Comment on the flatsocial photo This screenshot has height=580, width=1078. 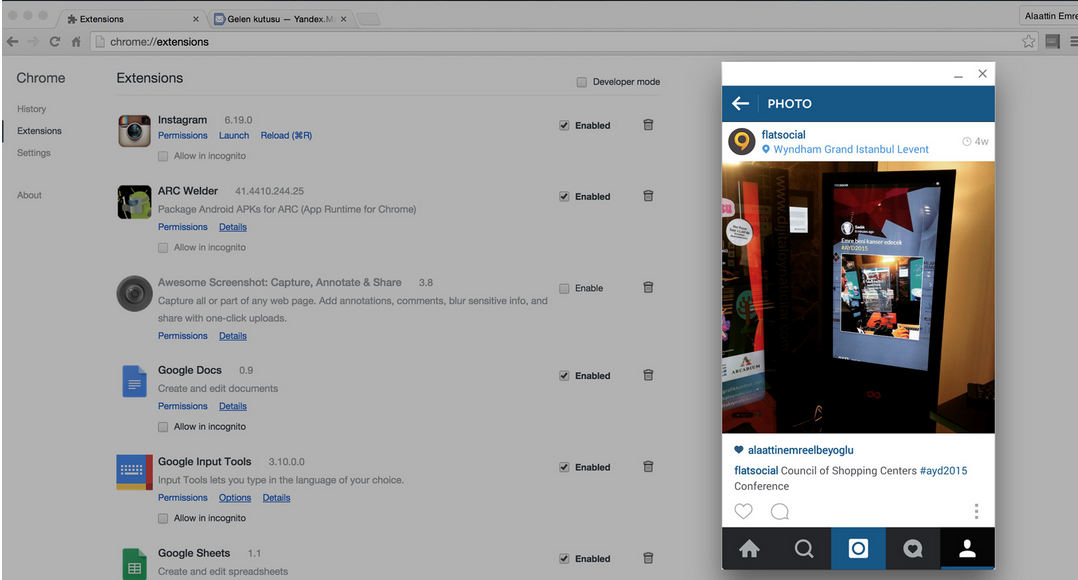pos(780,511)
